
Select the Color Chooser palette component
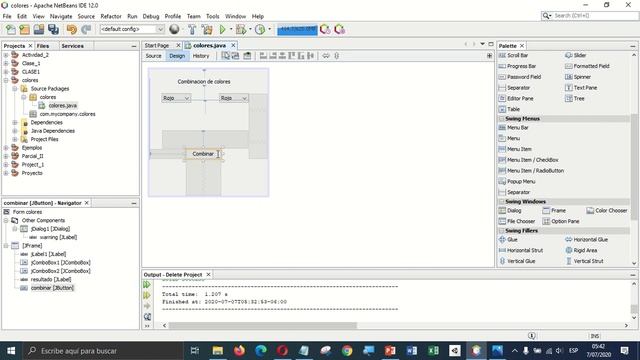(607, 211)
